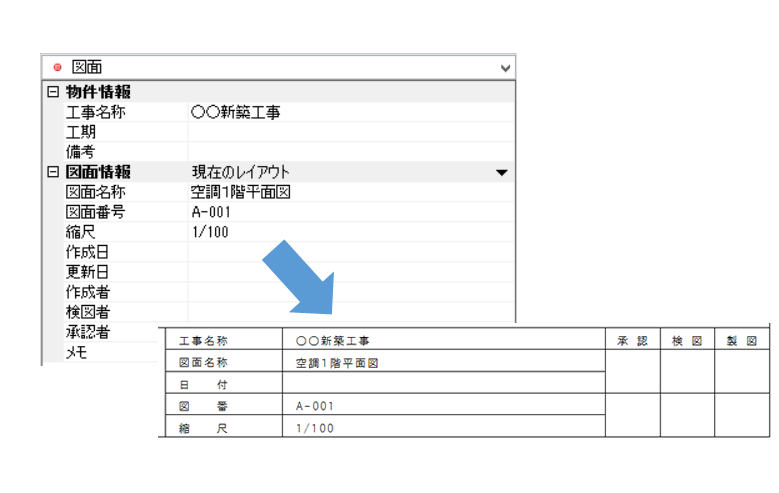
Task: Click the 図面名称 label in the title block
Action: click(203, 363)
